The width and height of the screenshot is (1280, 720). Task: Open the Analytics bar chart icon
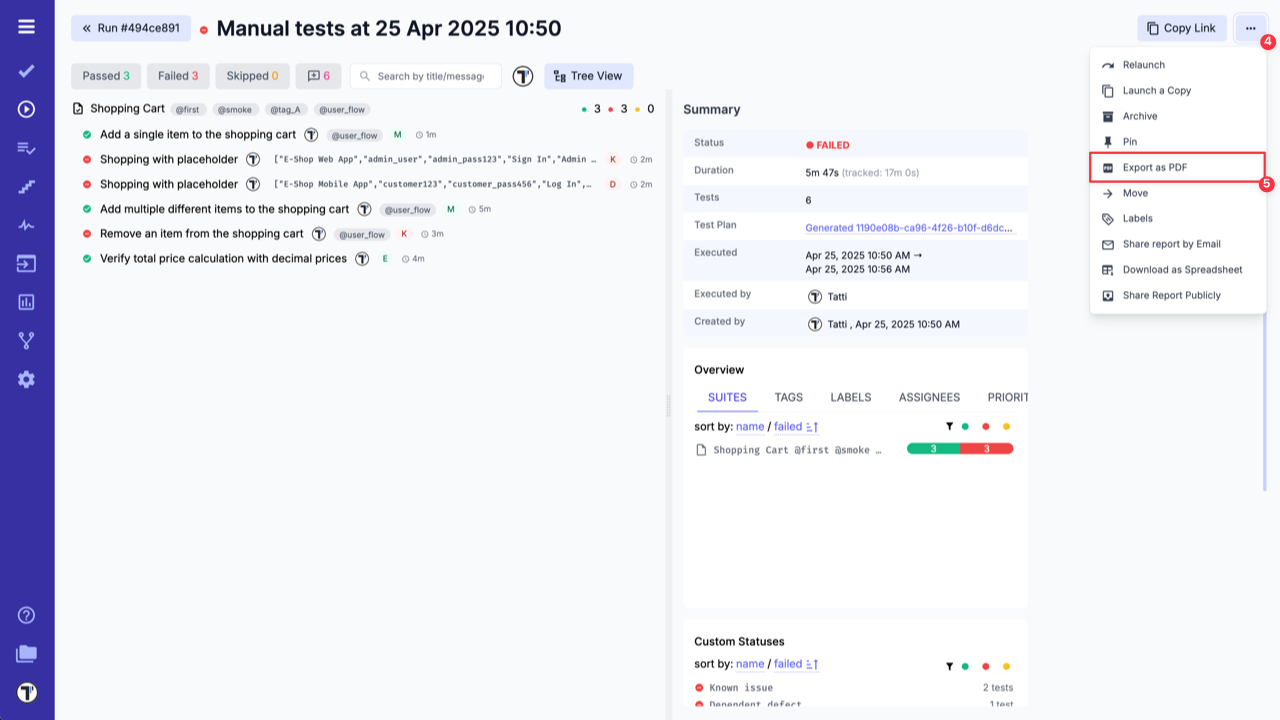click(x=25, y=301)
